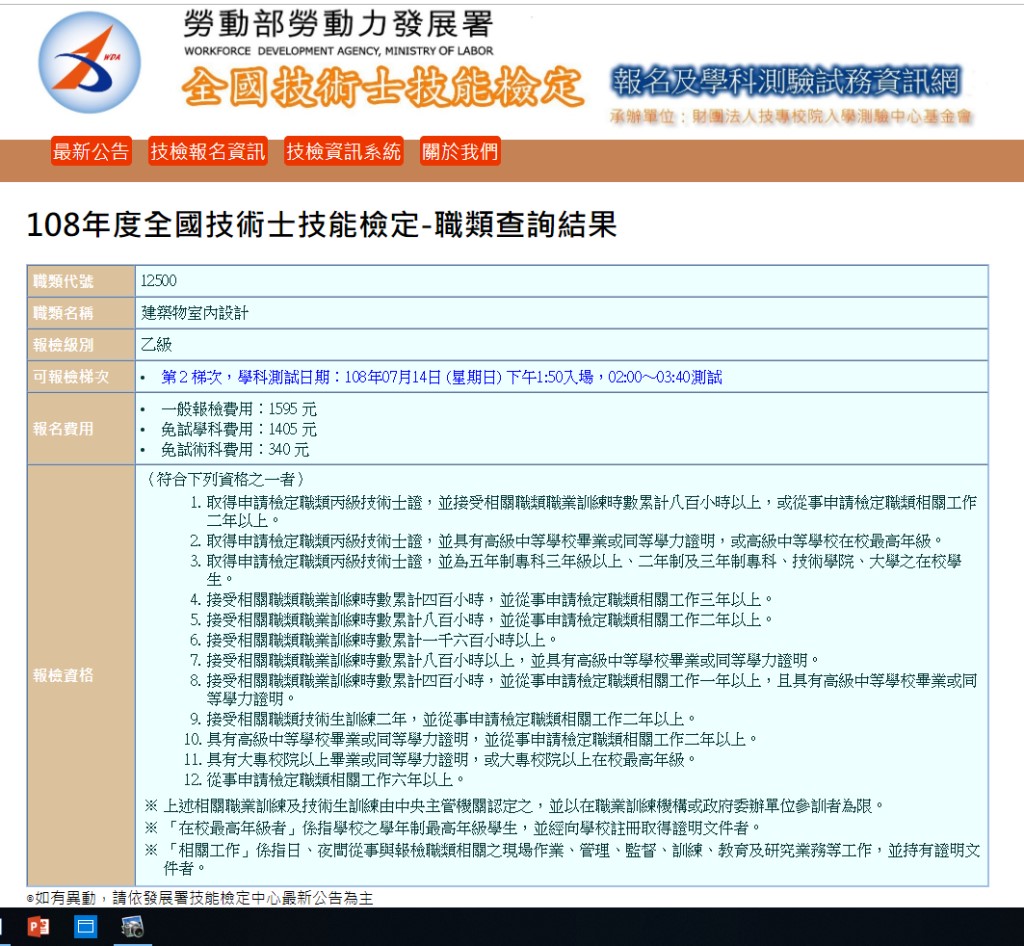Open the 技檢報名資訊 menu
Screen dimensions: 1024x946
208,152
